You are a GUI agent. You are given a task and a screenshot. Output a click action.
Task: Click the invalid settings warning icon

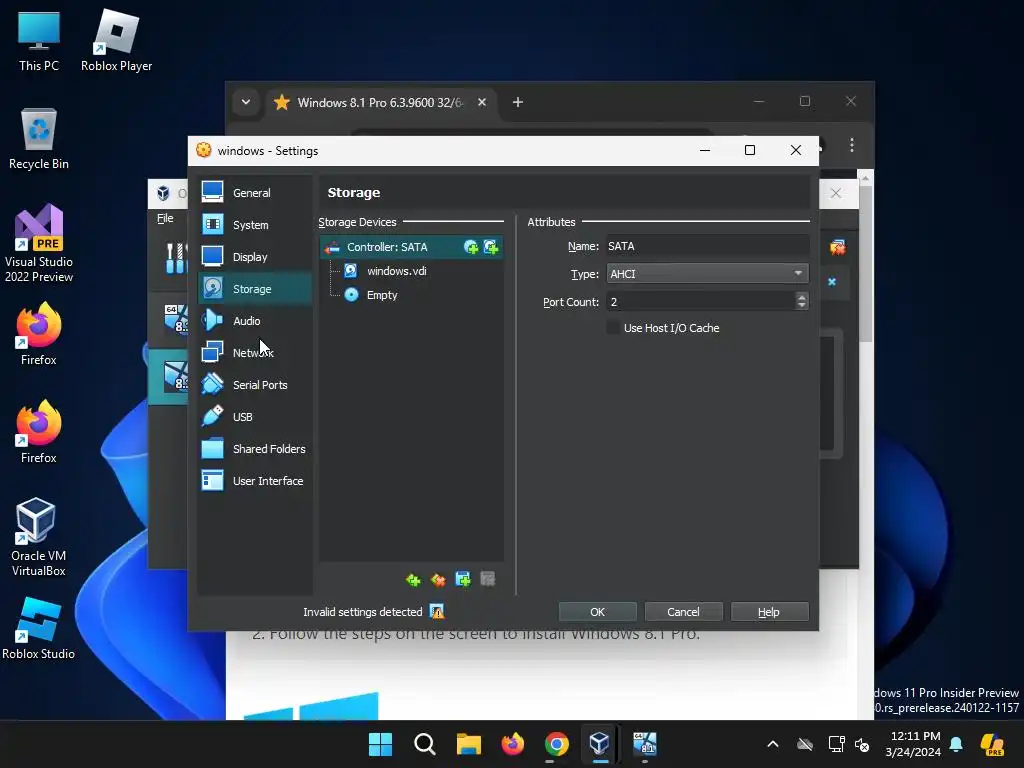[x=437, y=611]
